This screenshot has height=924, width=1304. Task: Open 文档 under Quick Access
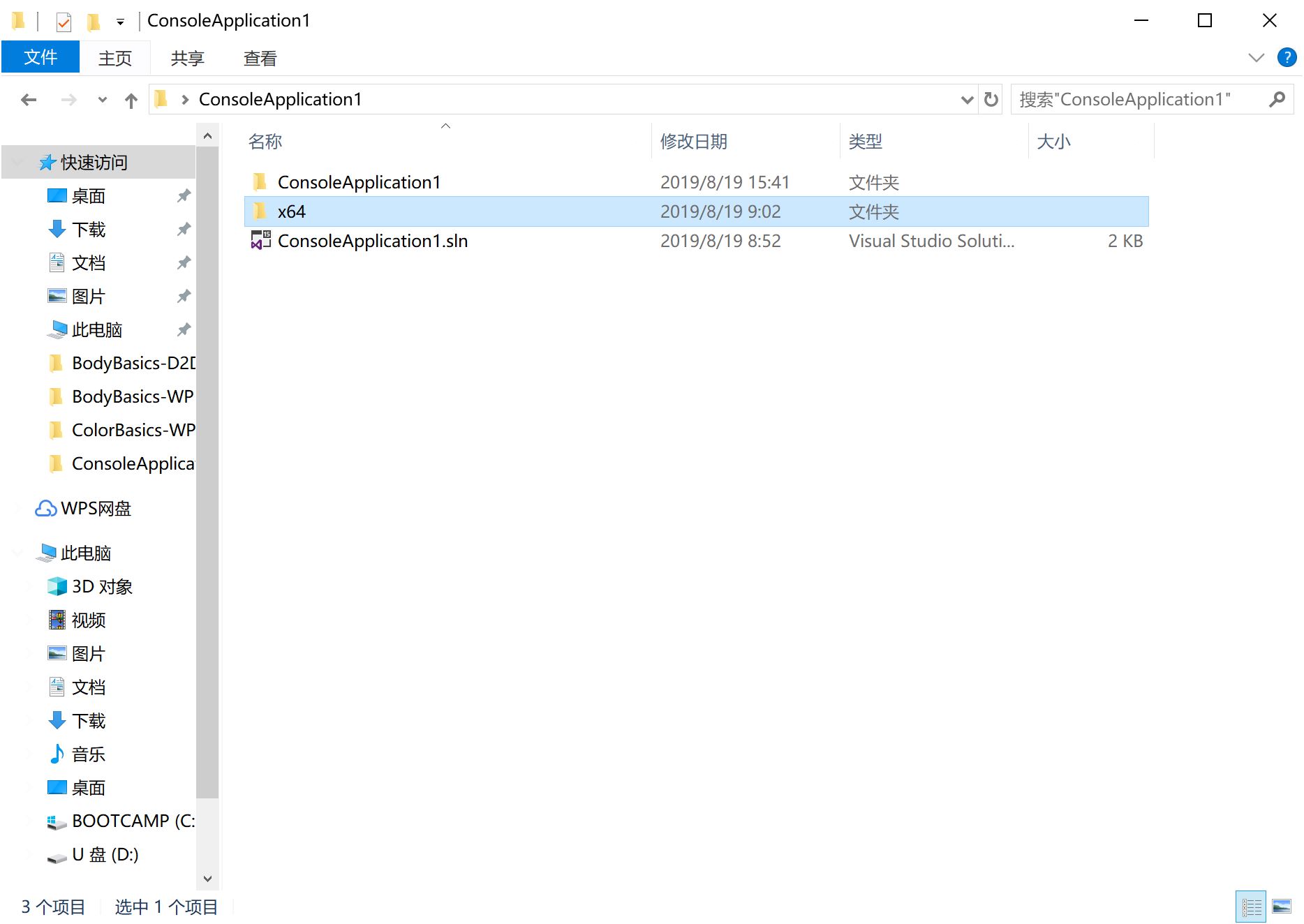coord(88,263)
